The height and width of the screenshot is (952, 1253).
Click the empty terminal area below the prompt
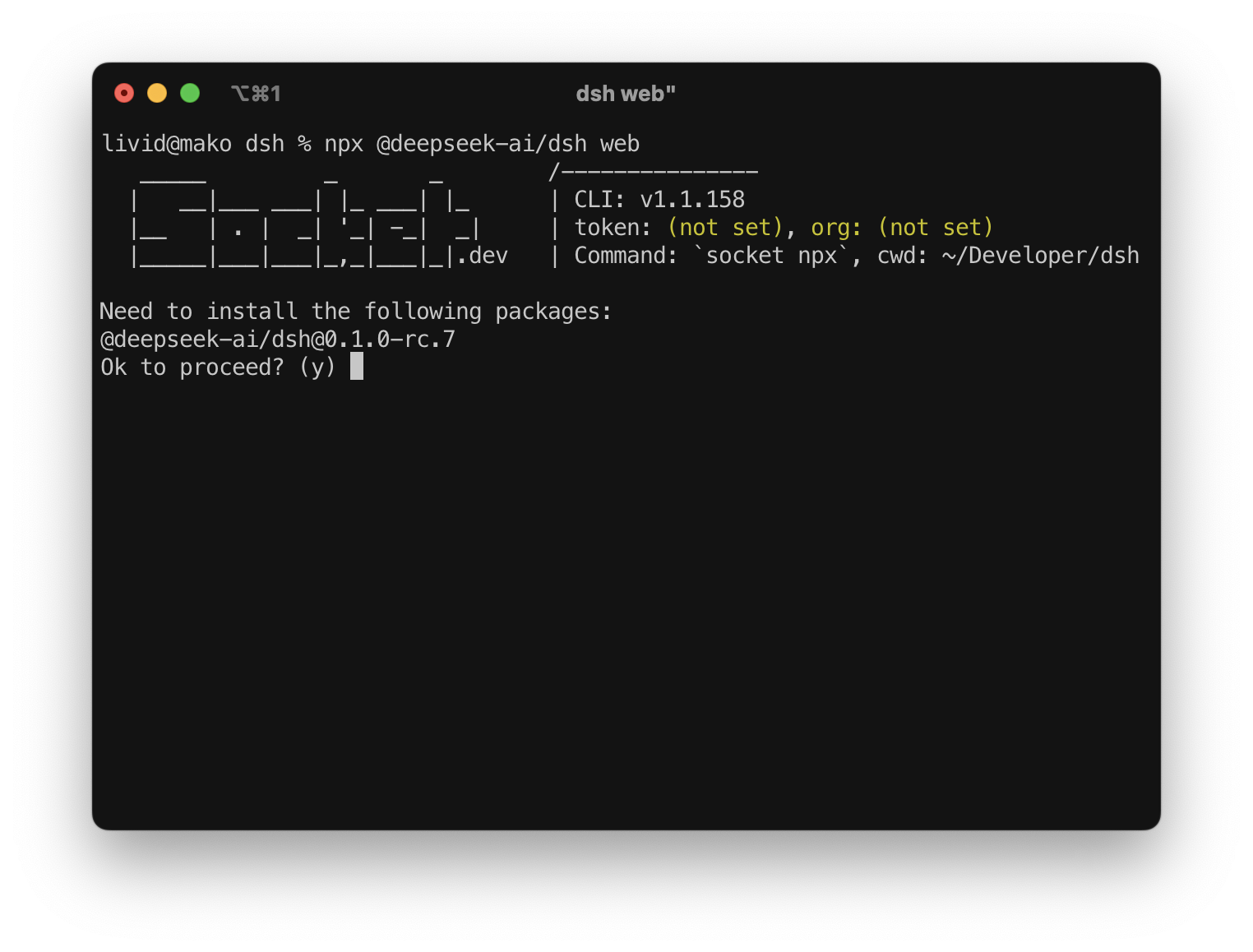click(626, 600)
